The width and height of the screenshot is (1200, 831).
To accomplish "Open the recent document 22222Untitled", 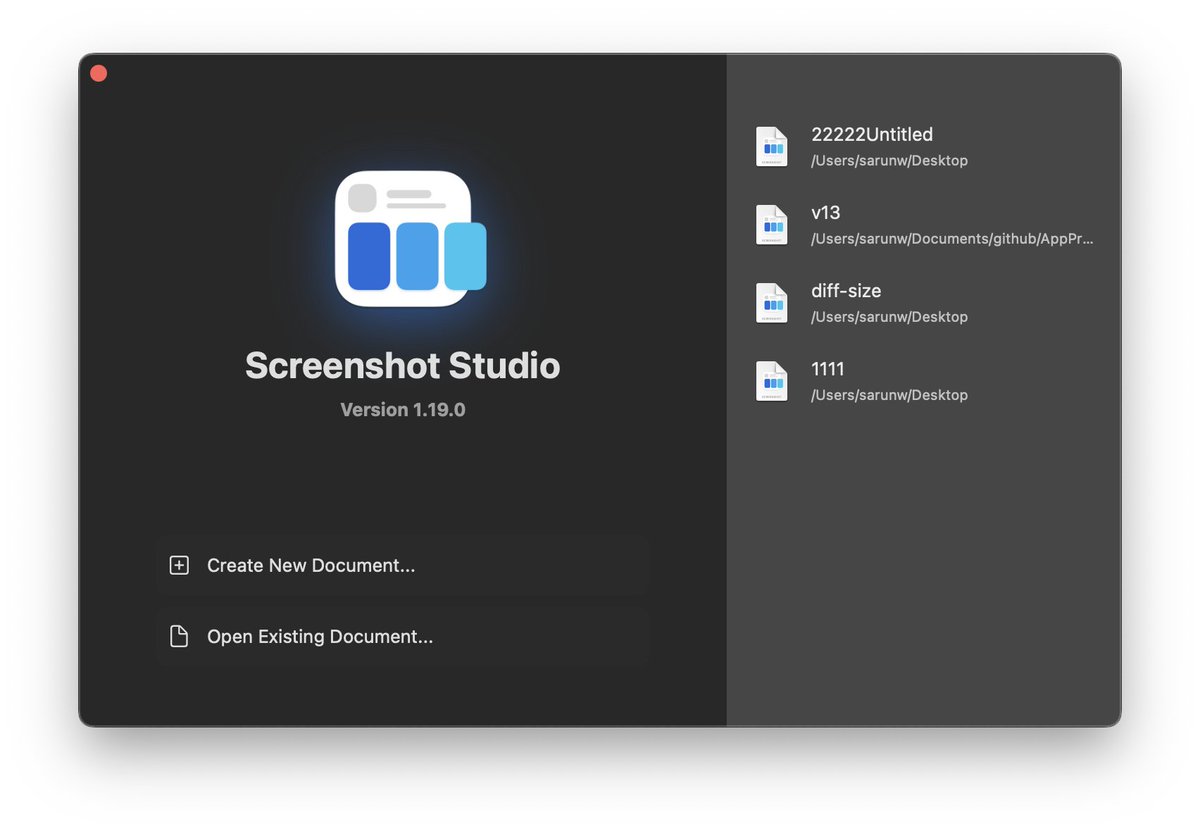I will point(923,146).
